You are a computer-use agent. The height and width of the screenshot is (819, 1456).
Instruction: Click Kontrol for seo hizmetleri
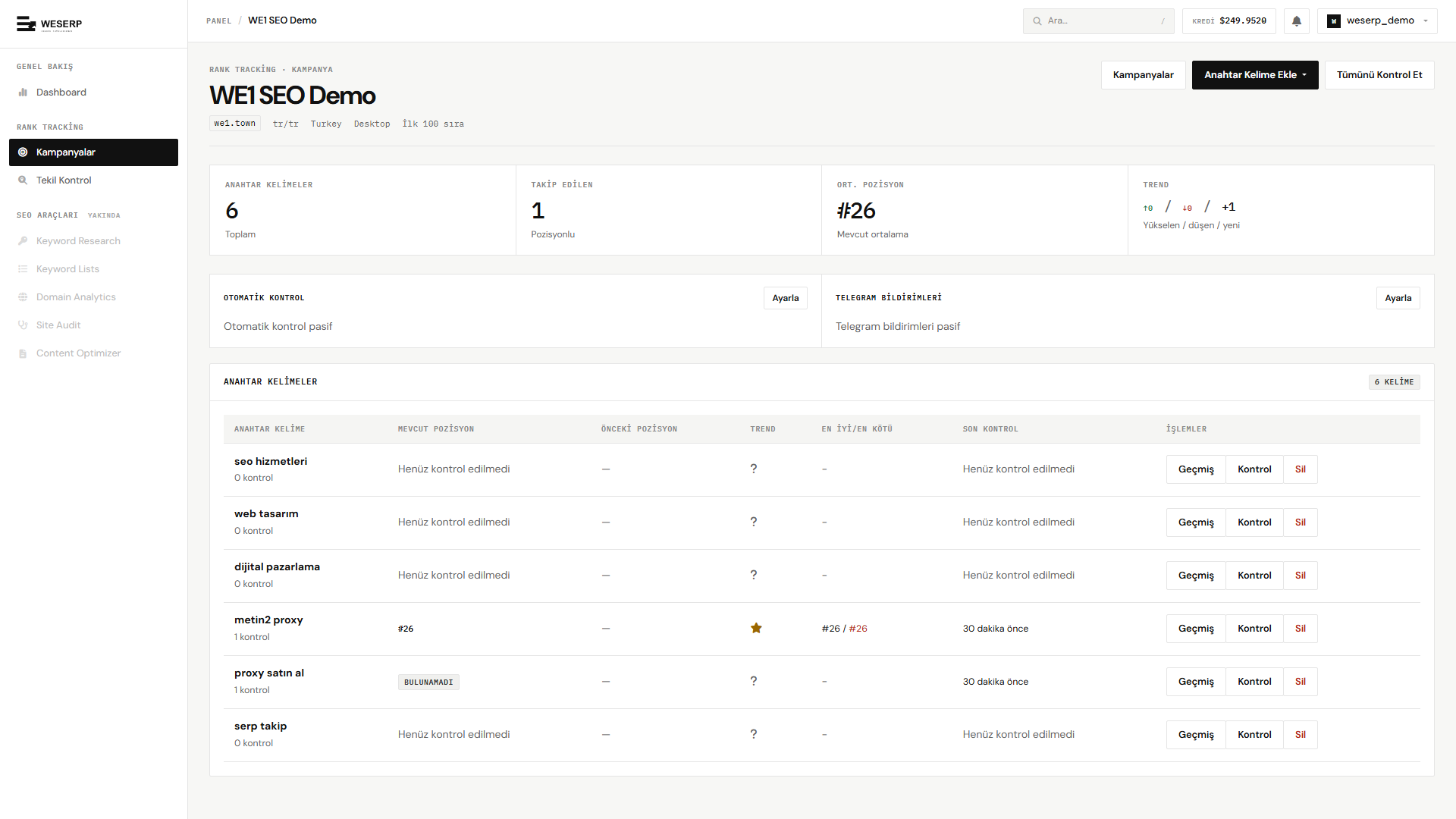(x=1254, y=469)
